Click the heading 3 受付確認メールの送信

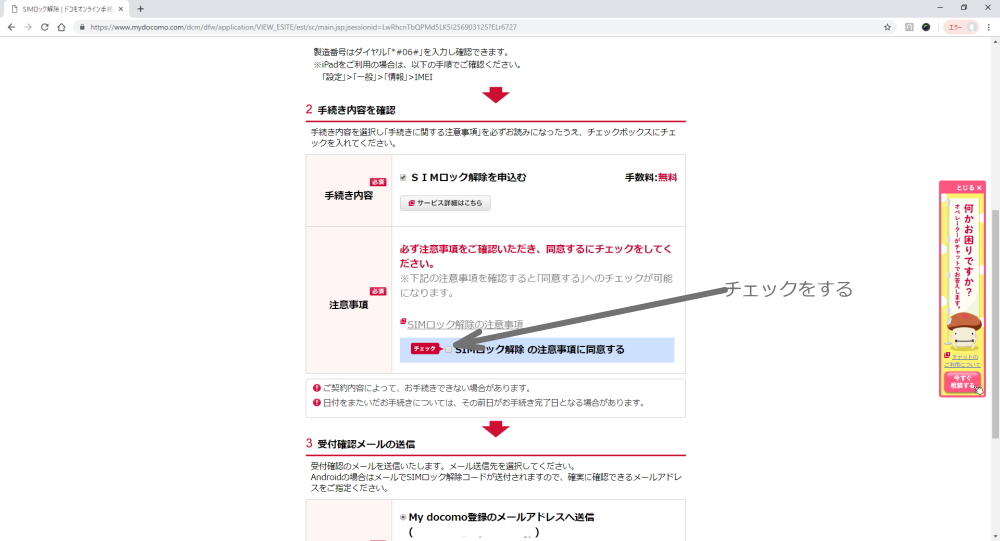point(360,443)
